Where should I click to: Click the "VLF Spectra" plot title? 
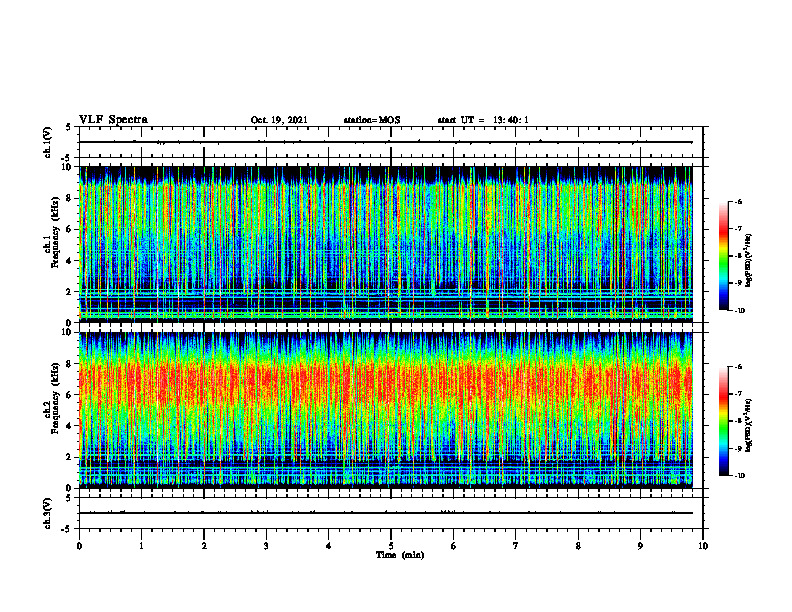[x=113, y=120]
